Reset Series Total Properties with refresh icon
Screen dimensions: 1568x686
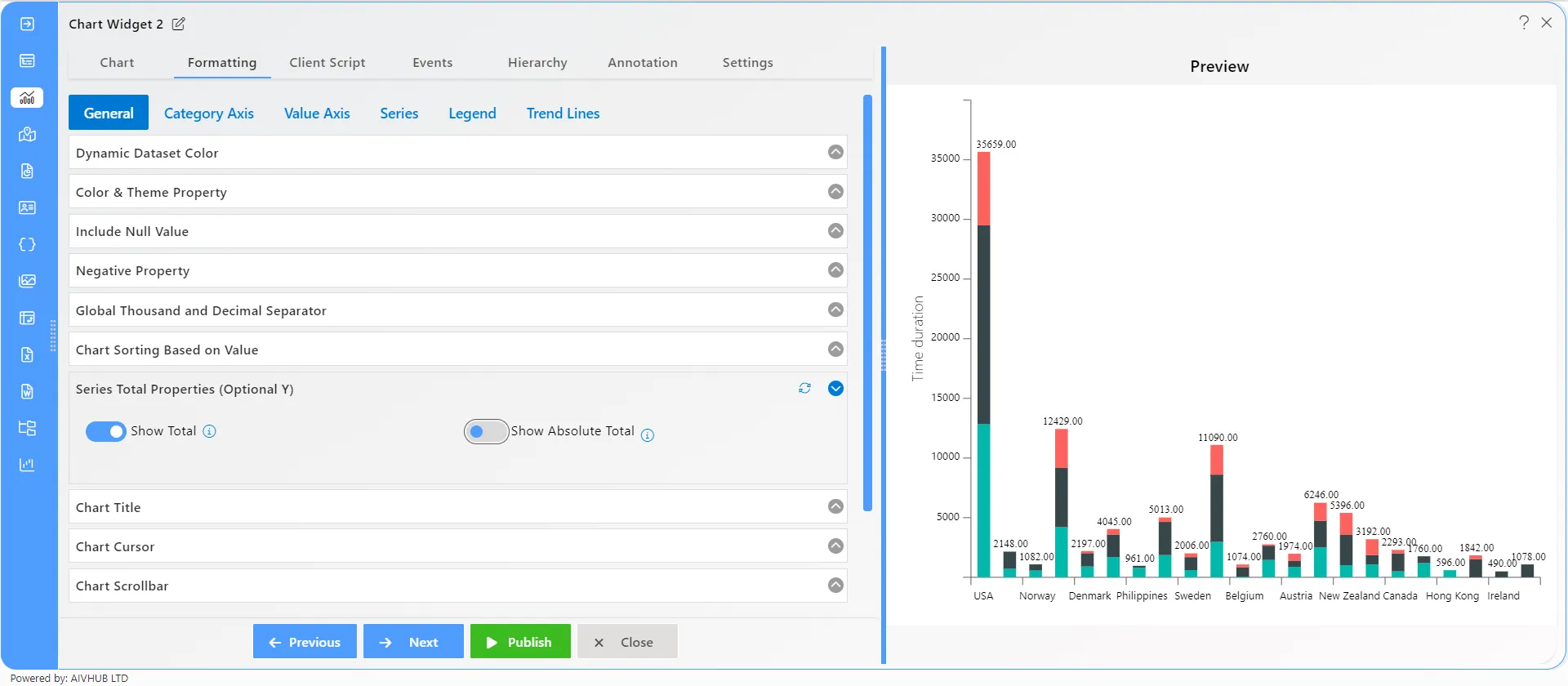pos(804,389)
